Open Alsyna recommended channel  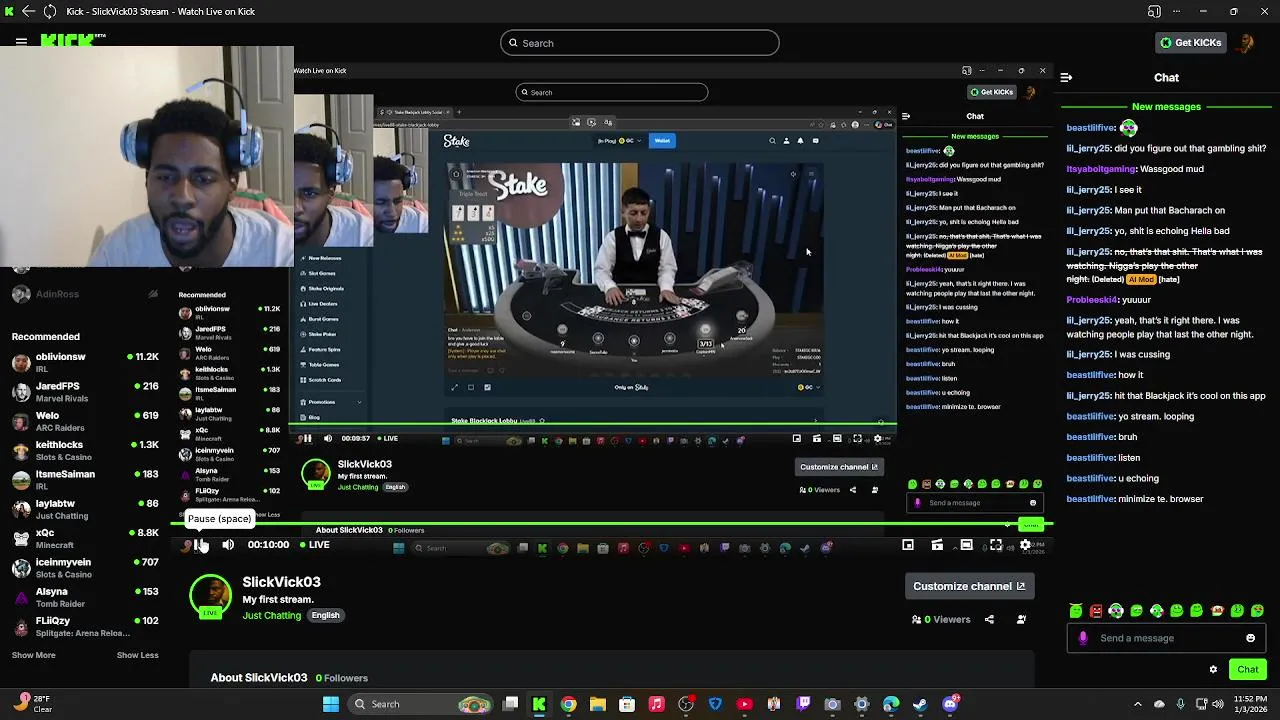tap(85, 597)
